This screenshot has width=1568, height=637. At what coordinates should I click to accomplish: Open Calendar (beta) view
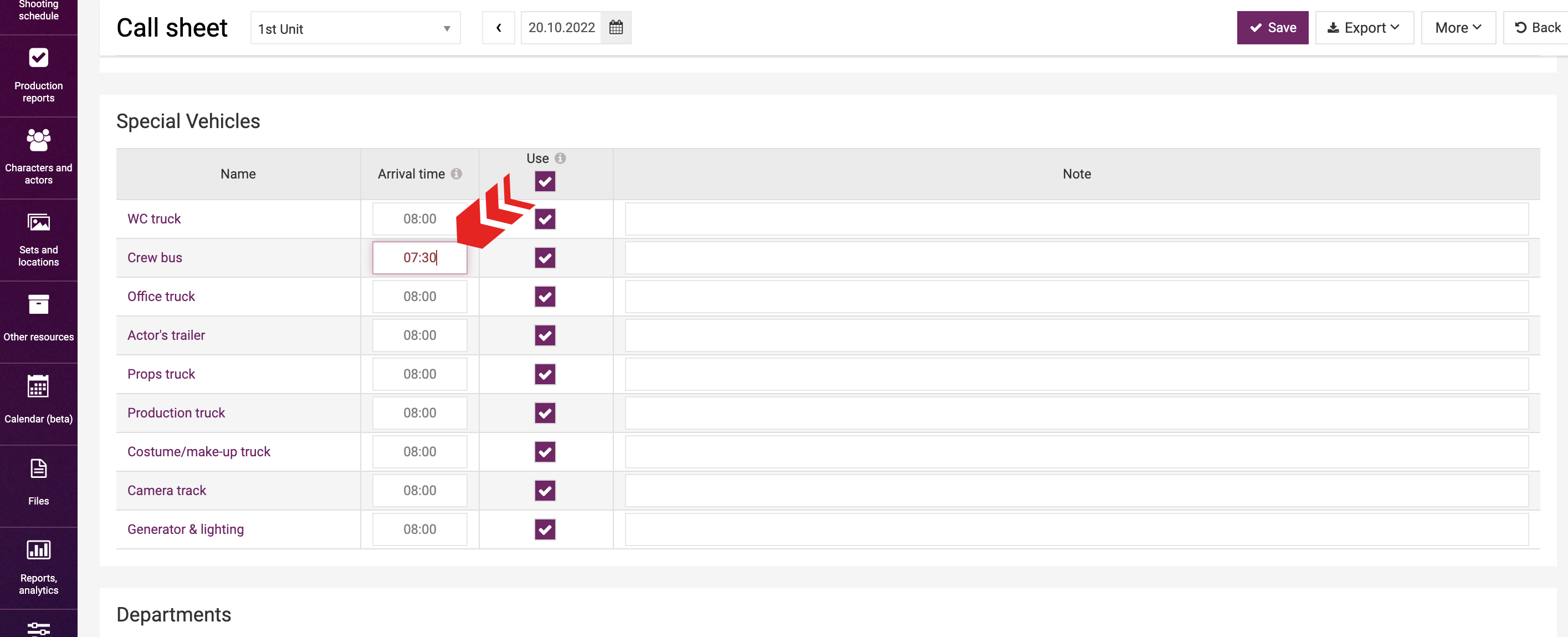point(38,401)
